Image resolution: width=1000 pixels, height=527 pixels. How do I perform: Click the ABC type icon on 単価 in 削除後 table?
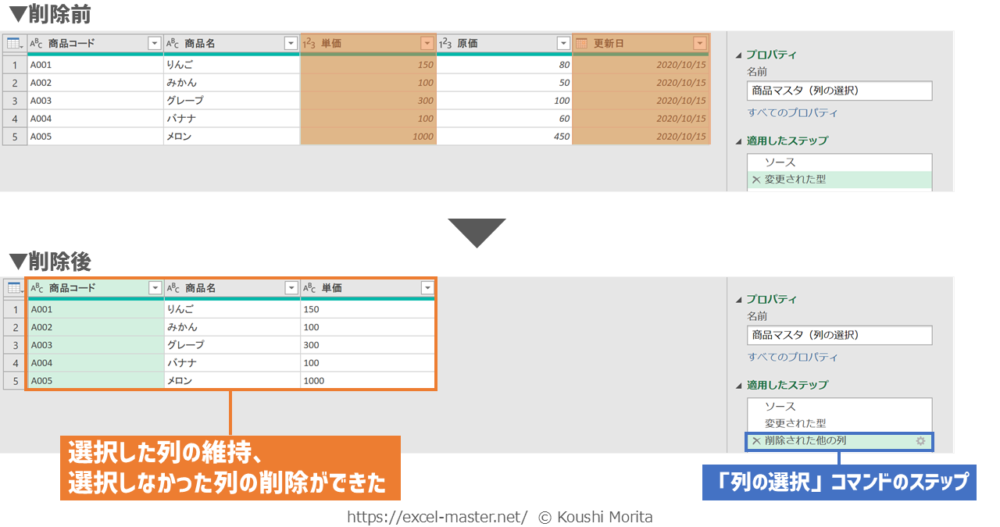[309, 288]
